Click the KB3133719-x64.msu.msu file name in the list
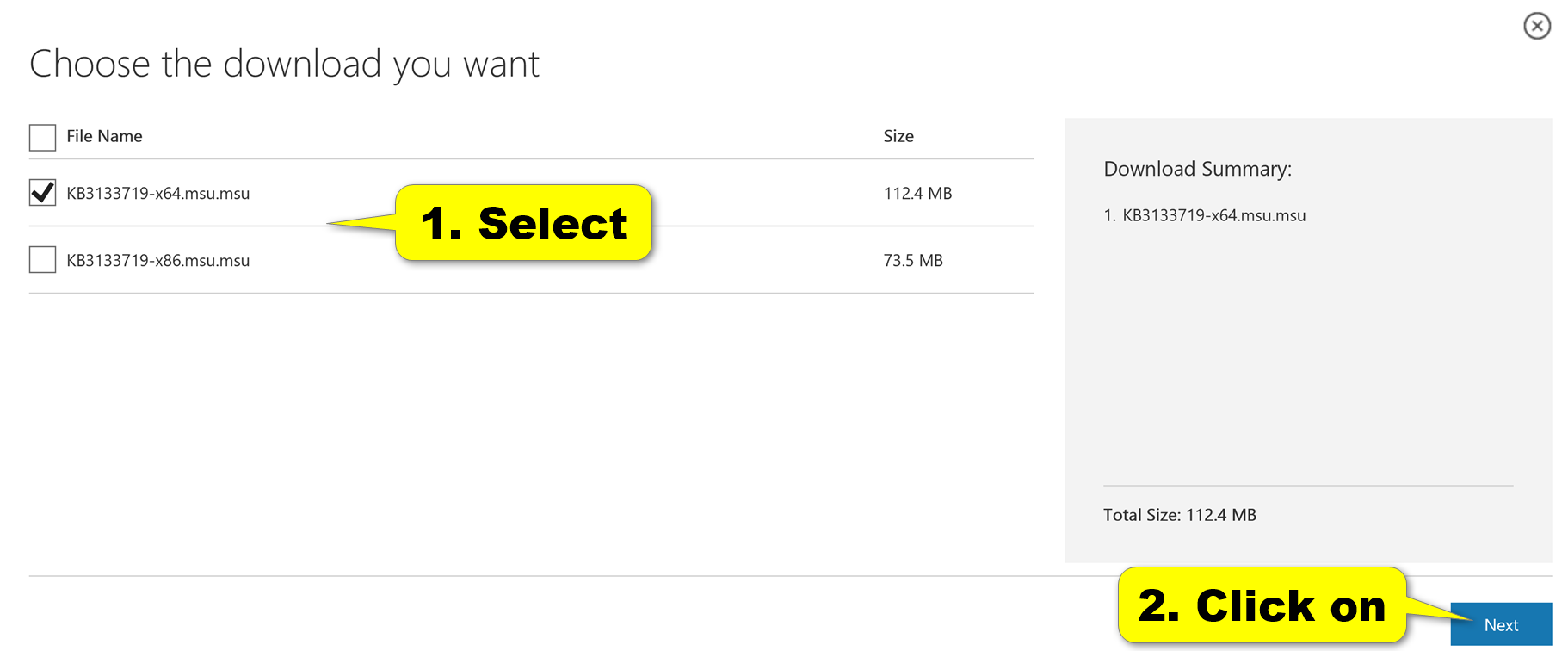This screenshot has width=1568, height=651. (158, 193)
